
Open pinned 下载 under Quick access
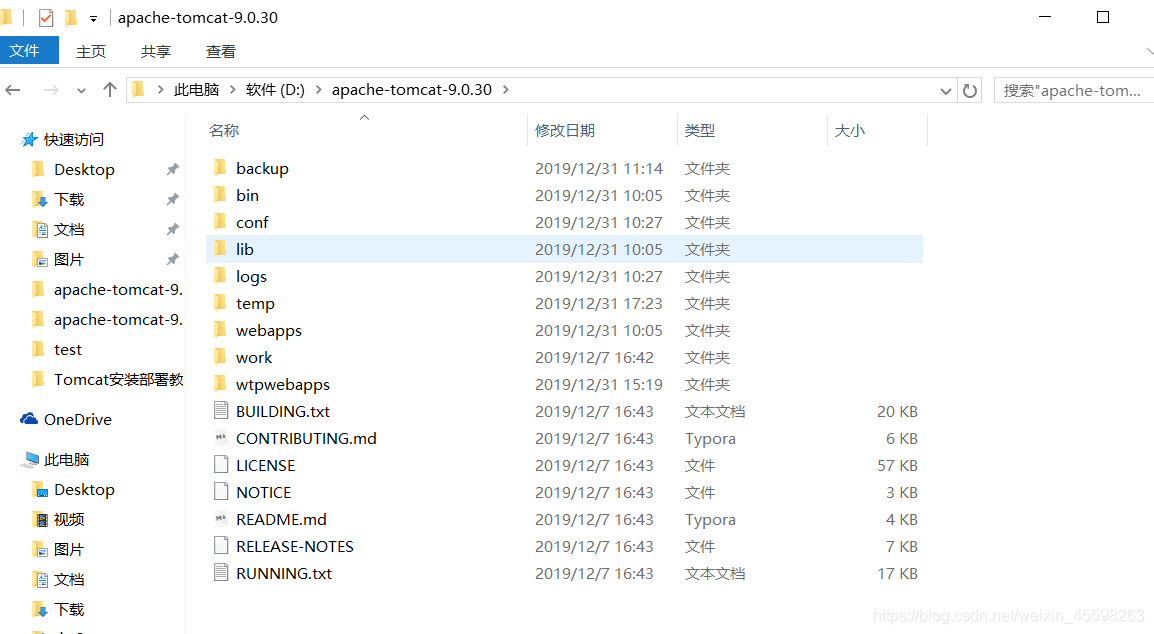coord(69,200)
